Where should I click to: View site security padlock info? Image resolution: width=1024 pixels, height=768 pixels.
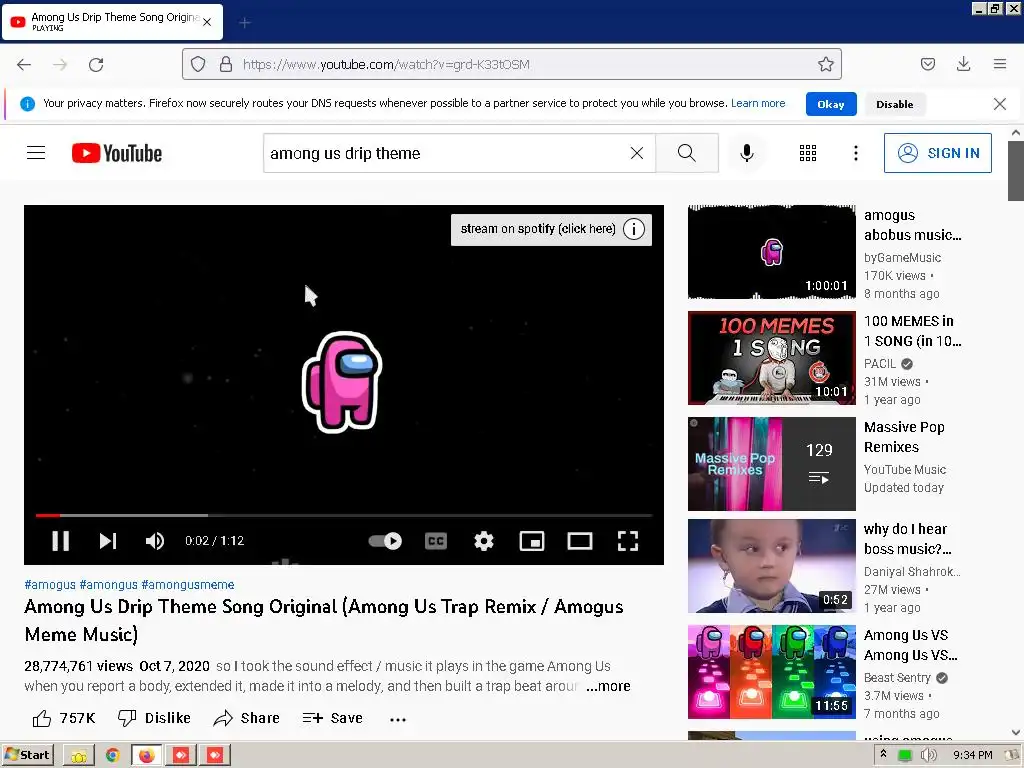(x=226, y=64)
